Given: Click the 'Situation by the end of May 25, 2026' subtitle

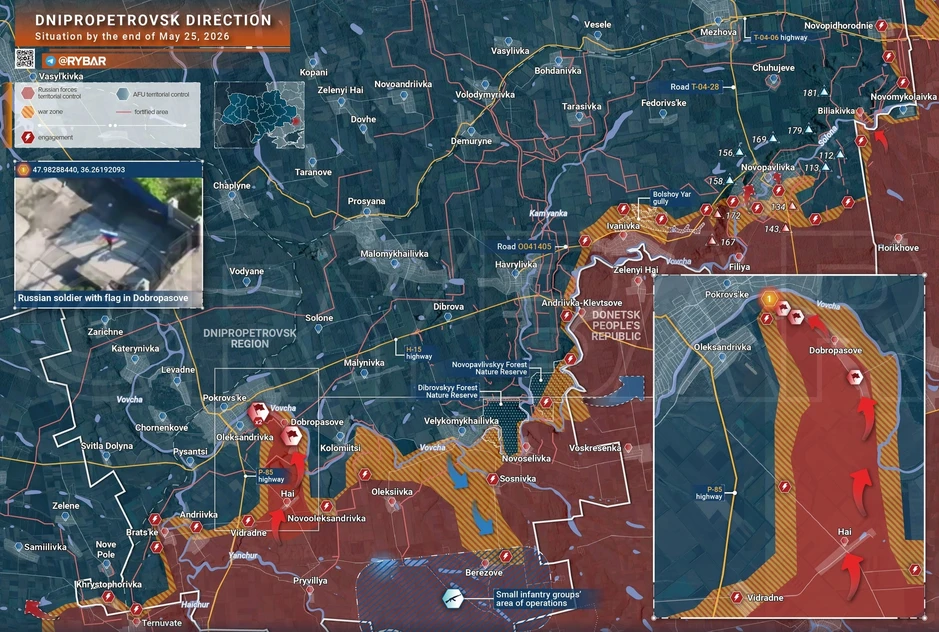Looking at the screenshot, I should coord(132,37).
